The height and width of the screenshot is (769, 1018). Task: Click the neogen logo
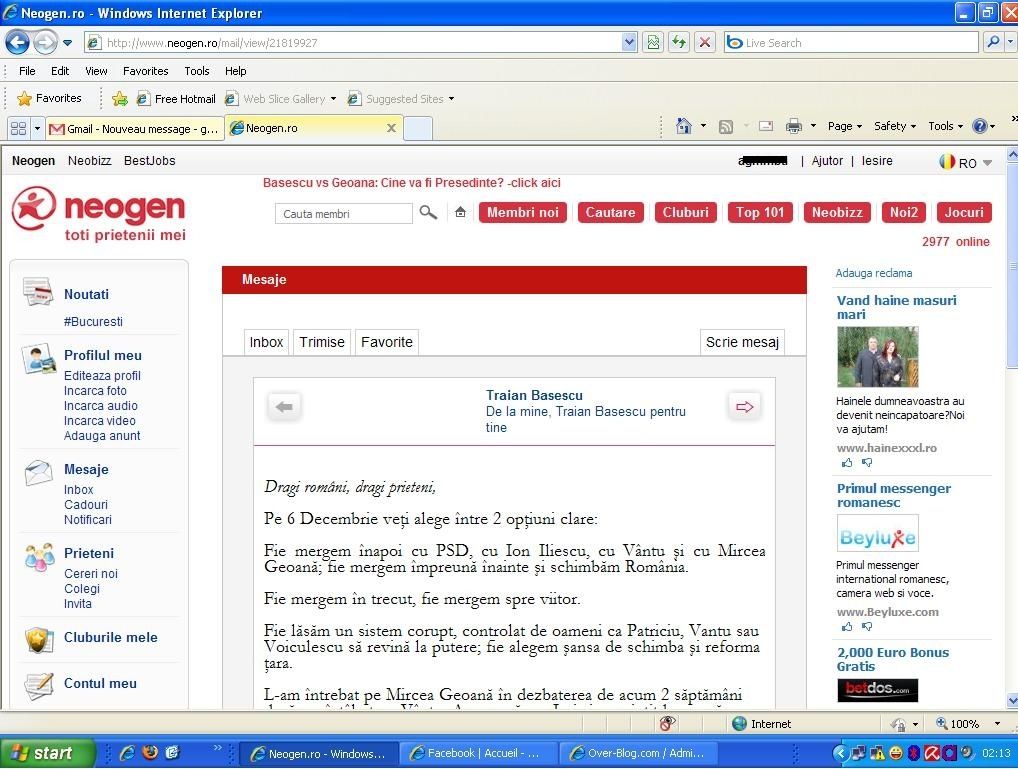coord(99,214)
